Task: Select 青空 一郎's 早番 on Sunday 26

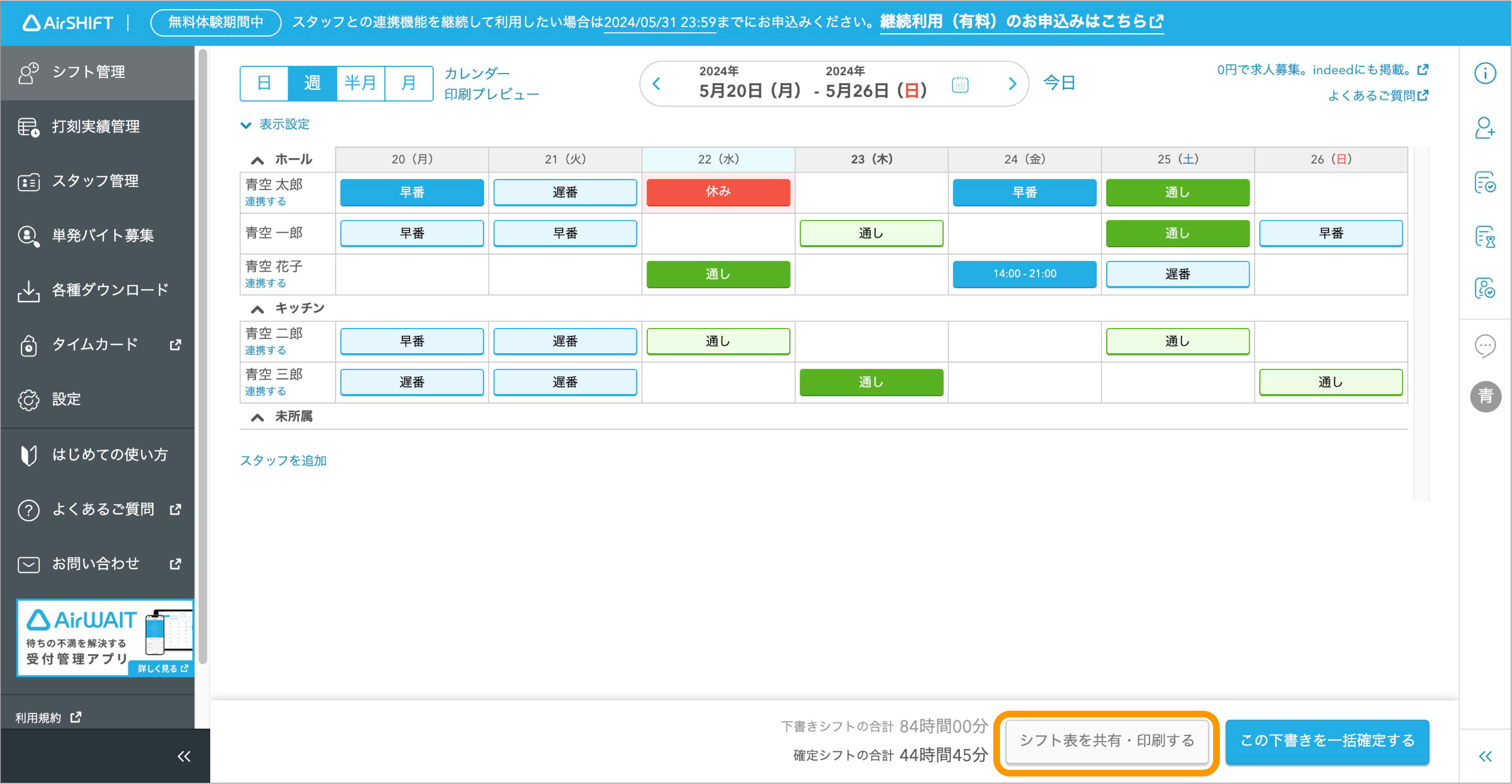Action: click(1330, 233)
